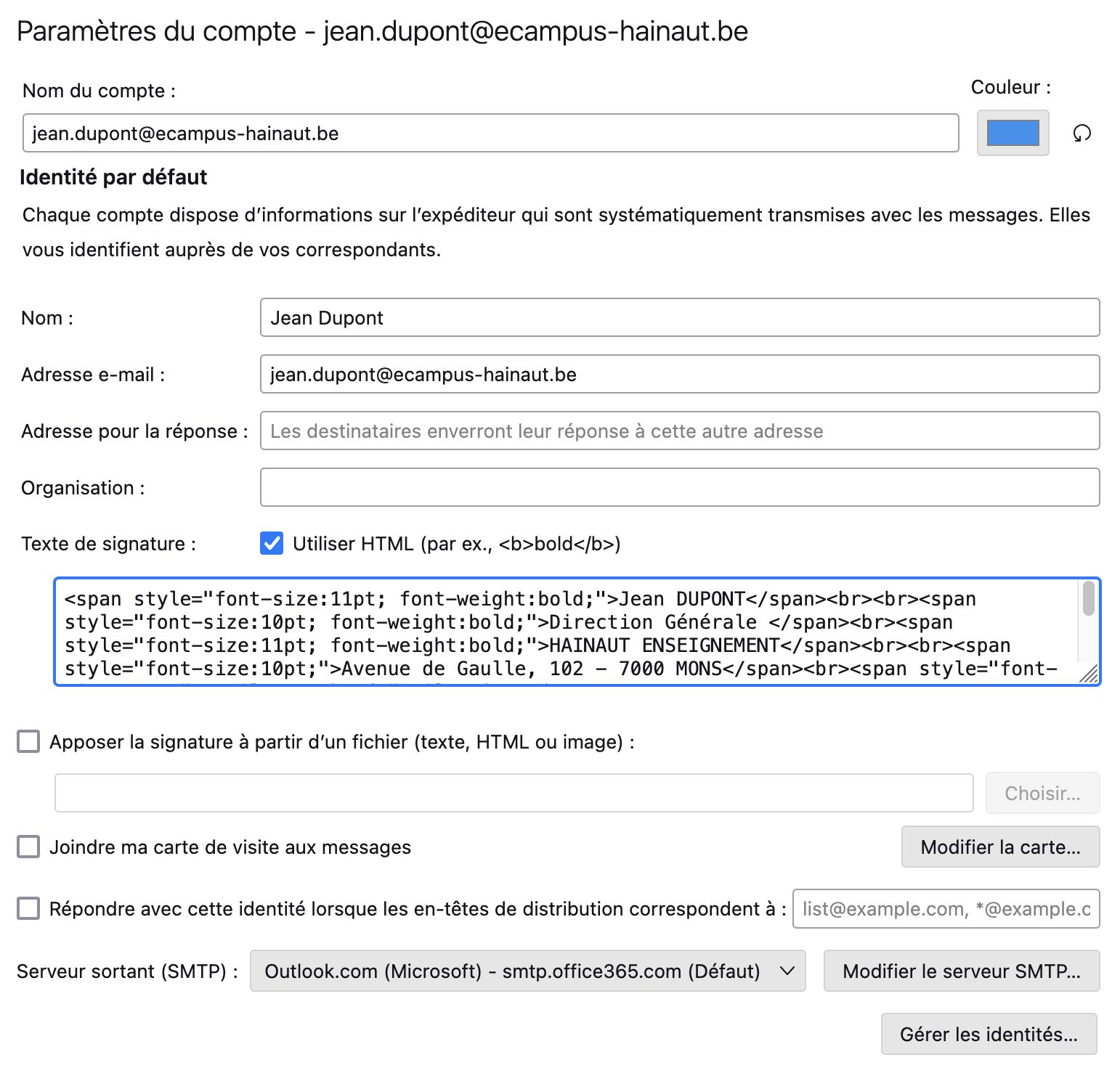Click the disabled Choisir file button
Screen dimensions: 1120x1076
pos(1042,794)
